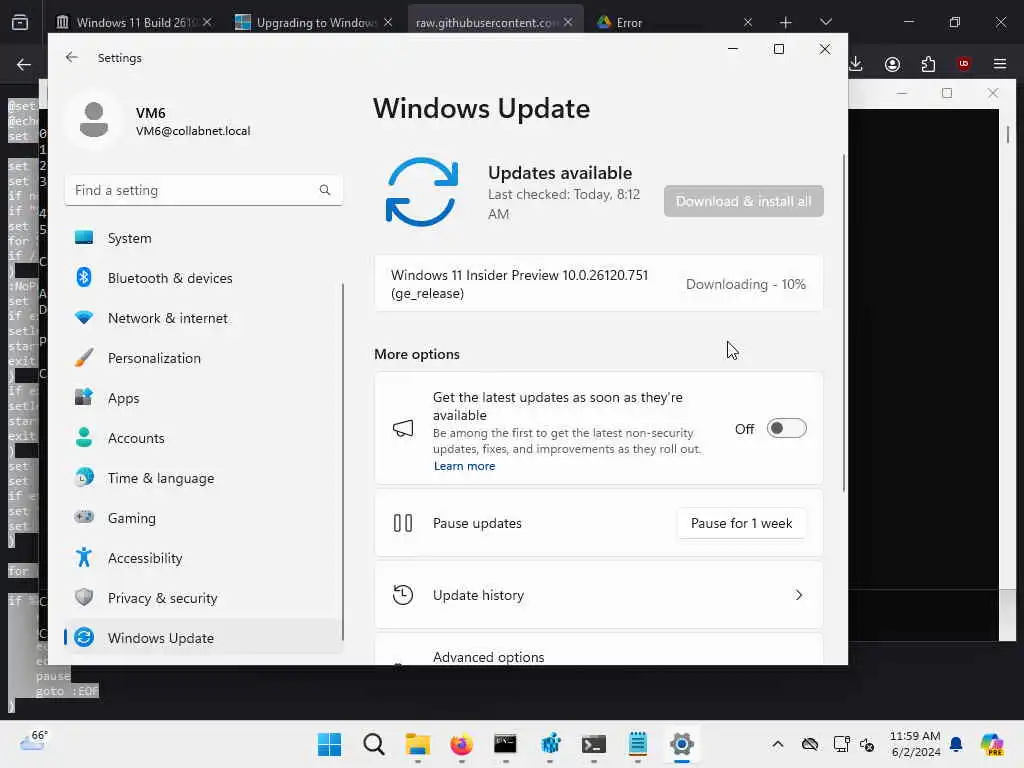Expand Update history chevron arrow

(x=798, y=595)
